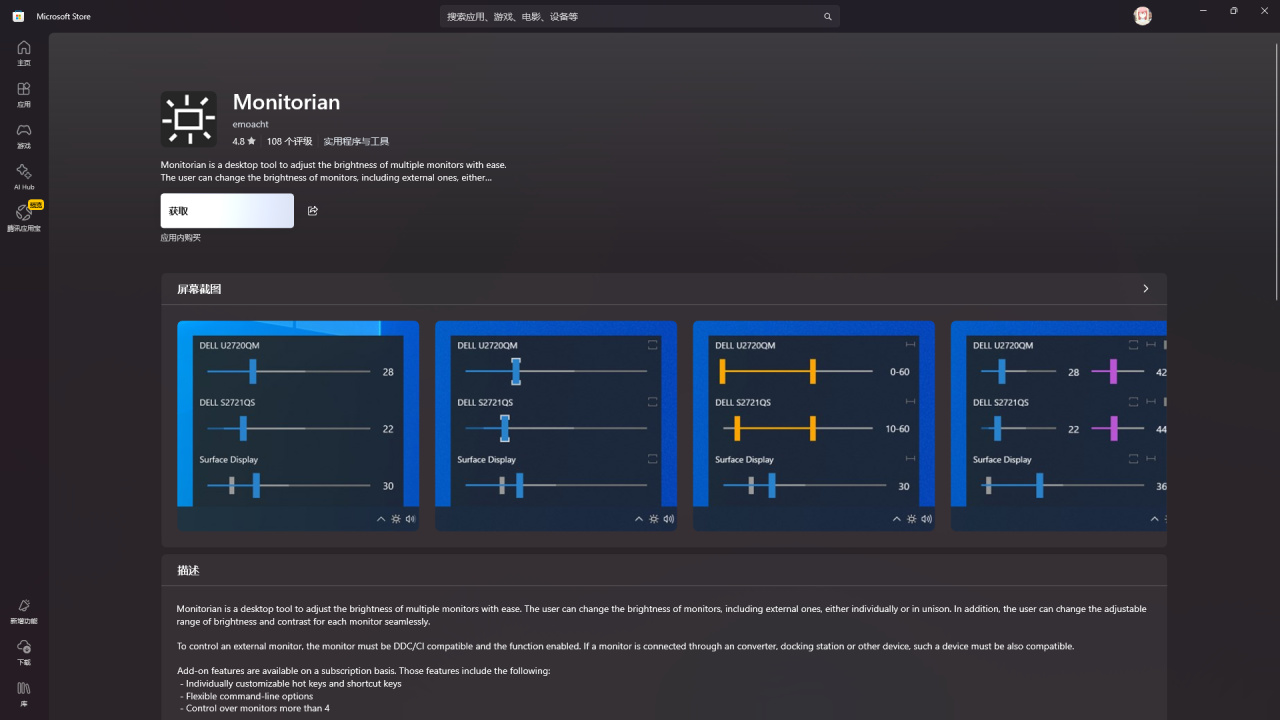Viewport: 1280px width, 720px height.
Task: Click the description section heading
Action: pyautogui.click(x=188, y=571)
